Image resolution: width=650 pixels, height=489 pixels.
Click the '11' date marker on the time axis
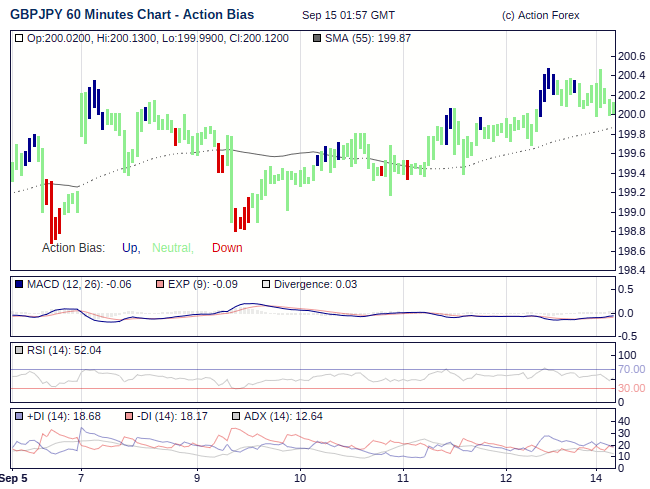tap(403, 478)
